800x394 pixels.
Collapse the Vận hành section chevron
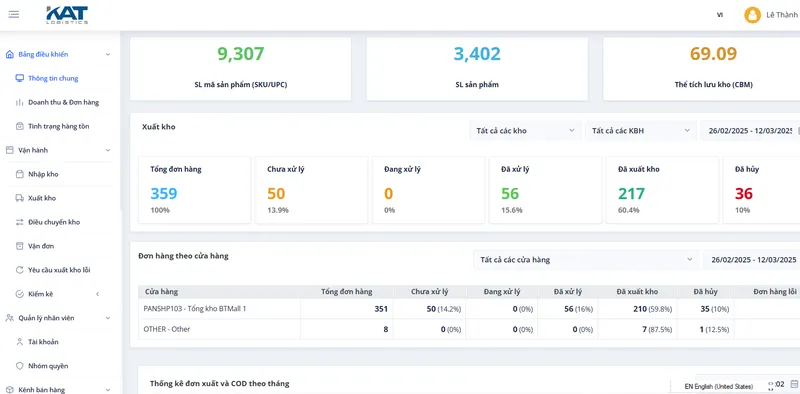(108, 150)
